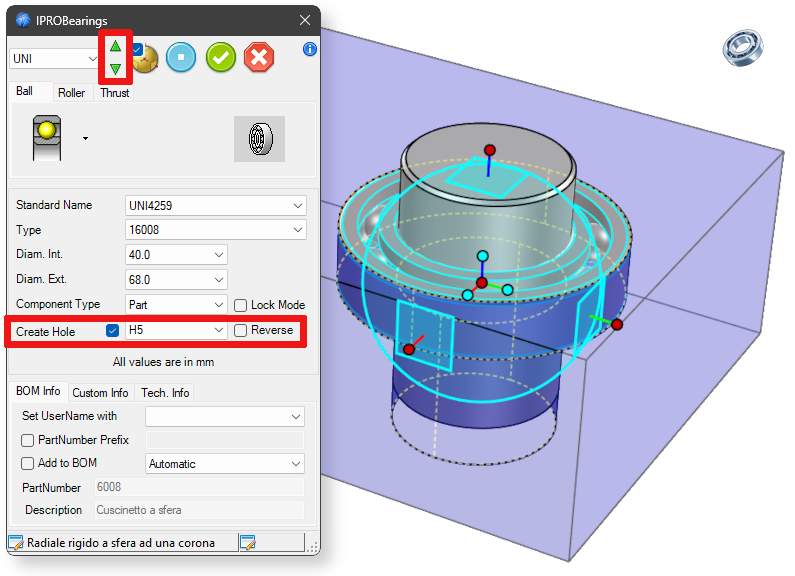Image resolution: width=795 pixels, height=576 pixels.
Task: Click the bearing logo in viewport corner
Action: 744,48
